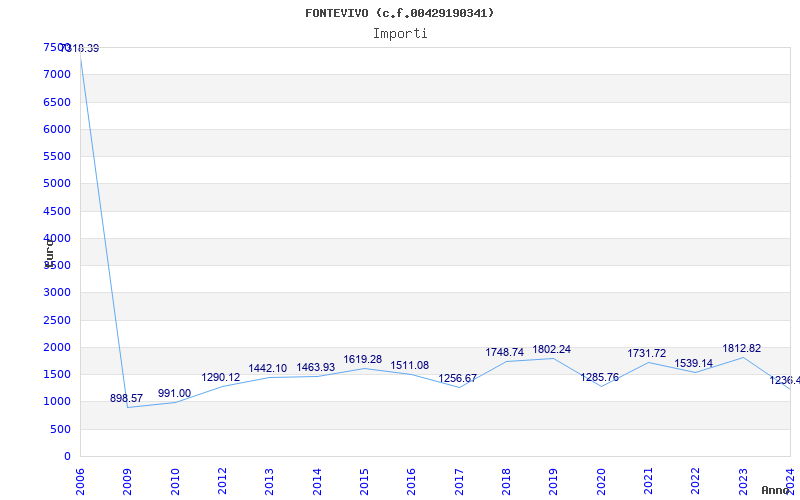Click the data label 1463.93

(316, 367)
